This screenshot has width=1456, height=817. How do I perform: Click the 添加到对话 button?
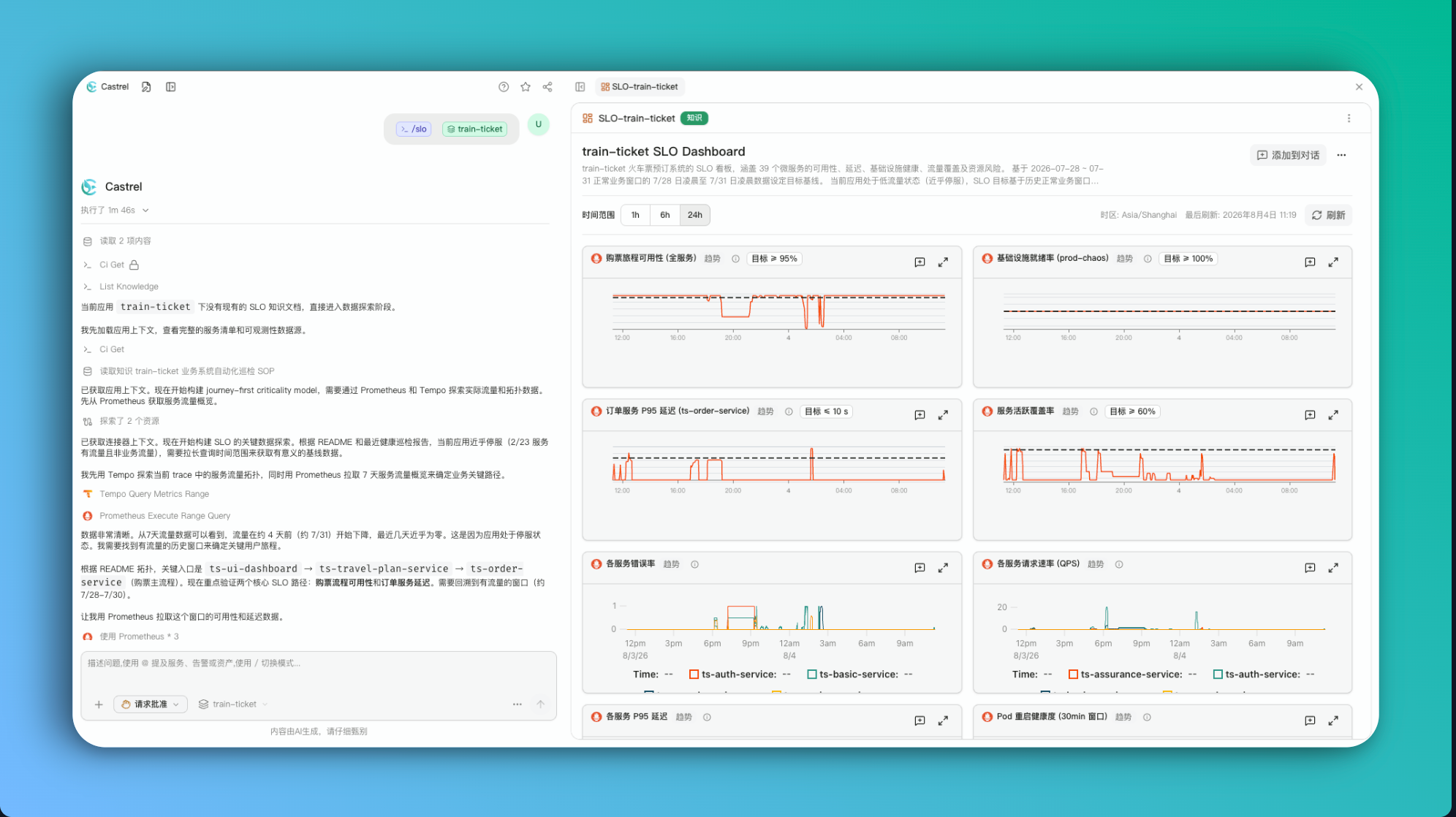pos(1288,155)
